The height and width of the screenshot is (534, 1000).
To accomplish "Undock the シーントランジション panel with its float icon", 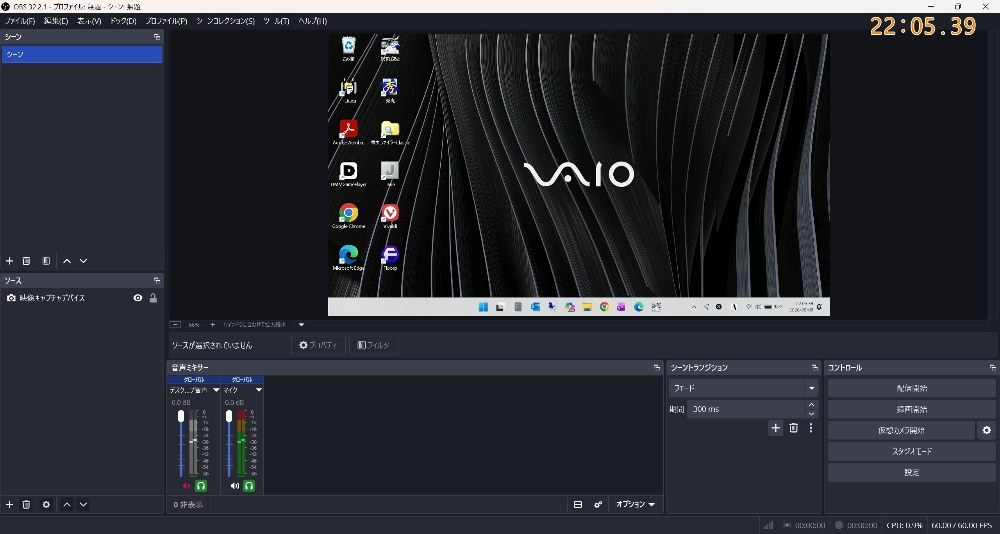I will point(814,368).
